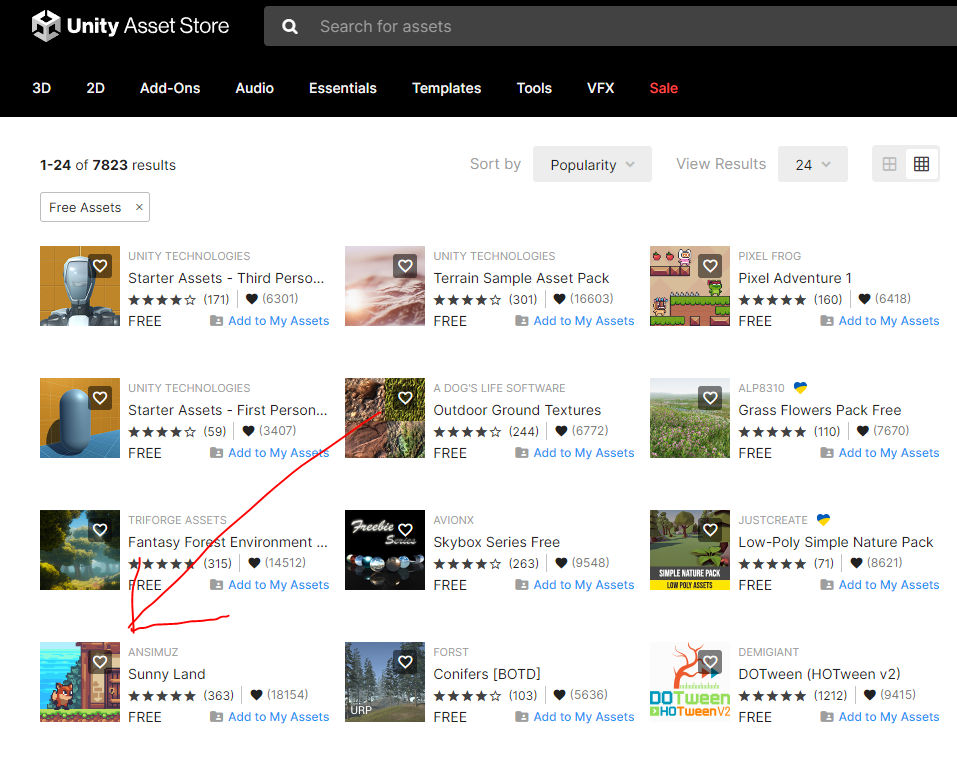Toggle heart on Fantasy Forest Environment thumbnail
957x758 pixels.
100,530
